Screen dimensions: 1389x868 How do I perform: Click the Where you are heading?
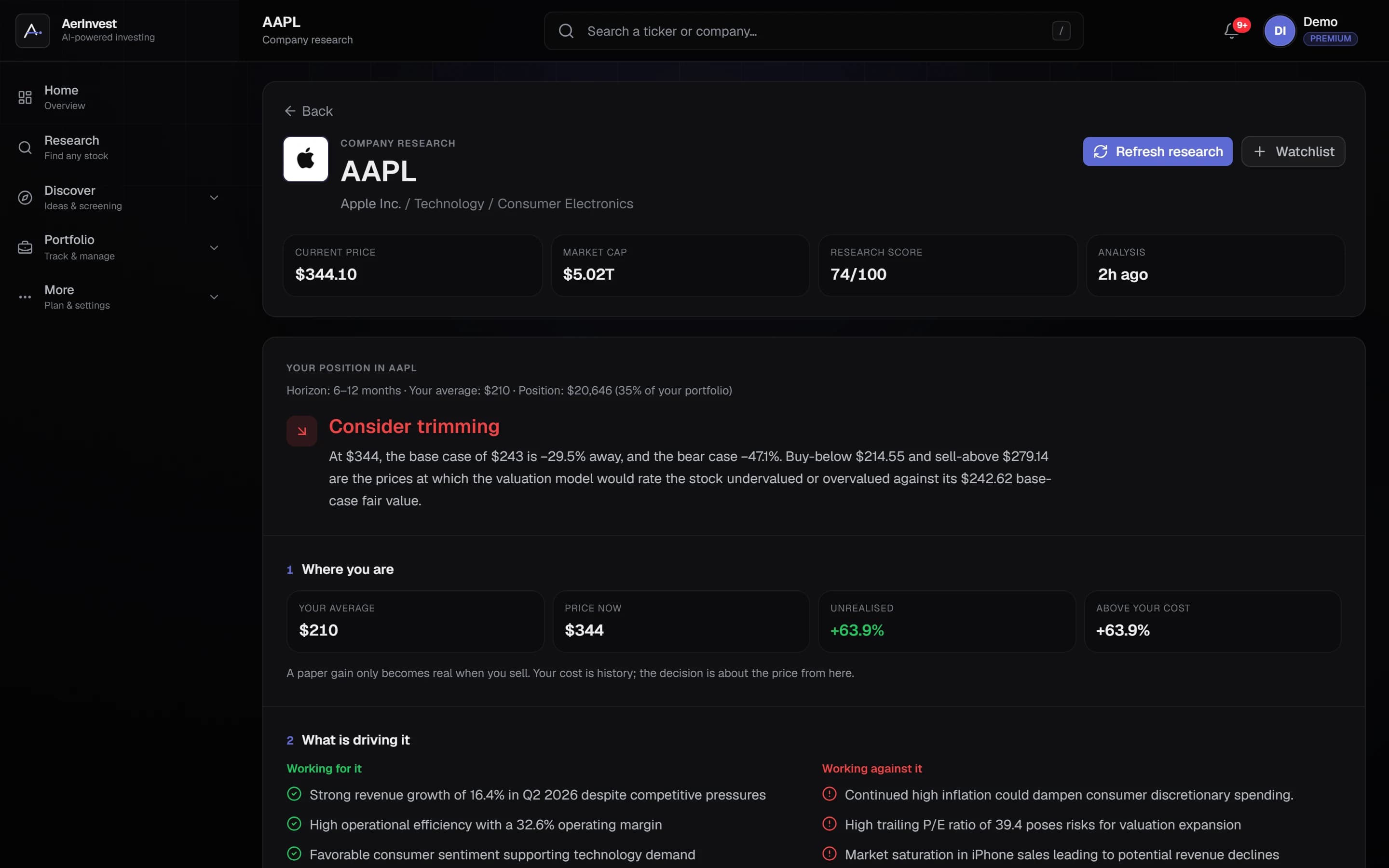point(348,569)
